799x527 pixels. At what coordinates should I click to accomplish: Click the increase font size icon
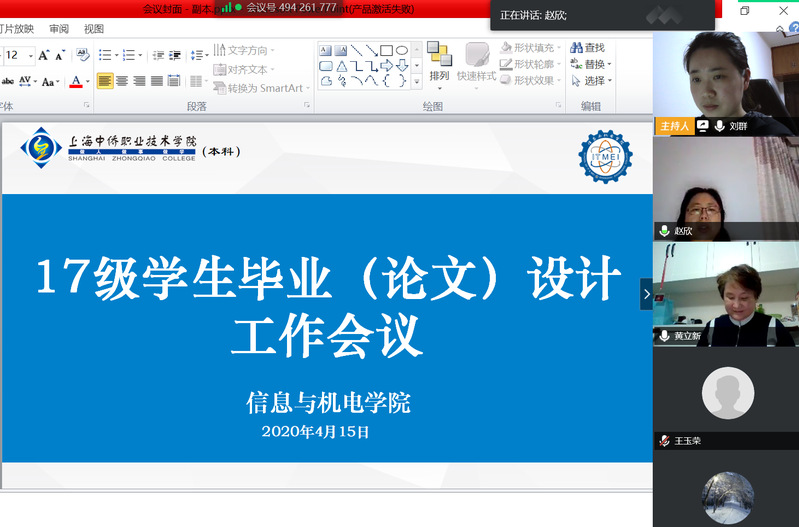(43, 55)
